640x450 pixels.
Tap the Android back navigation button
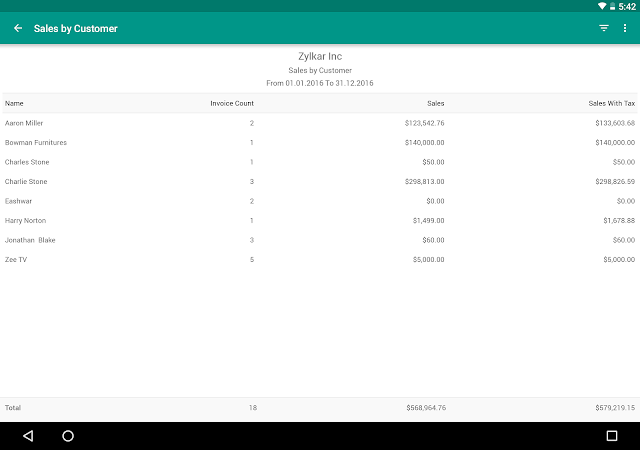(x=28, y=436)
